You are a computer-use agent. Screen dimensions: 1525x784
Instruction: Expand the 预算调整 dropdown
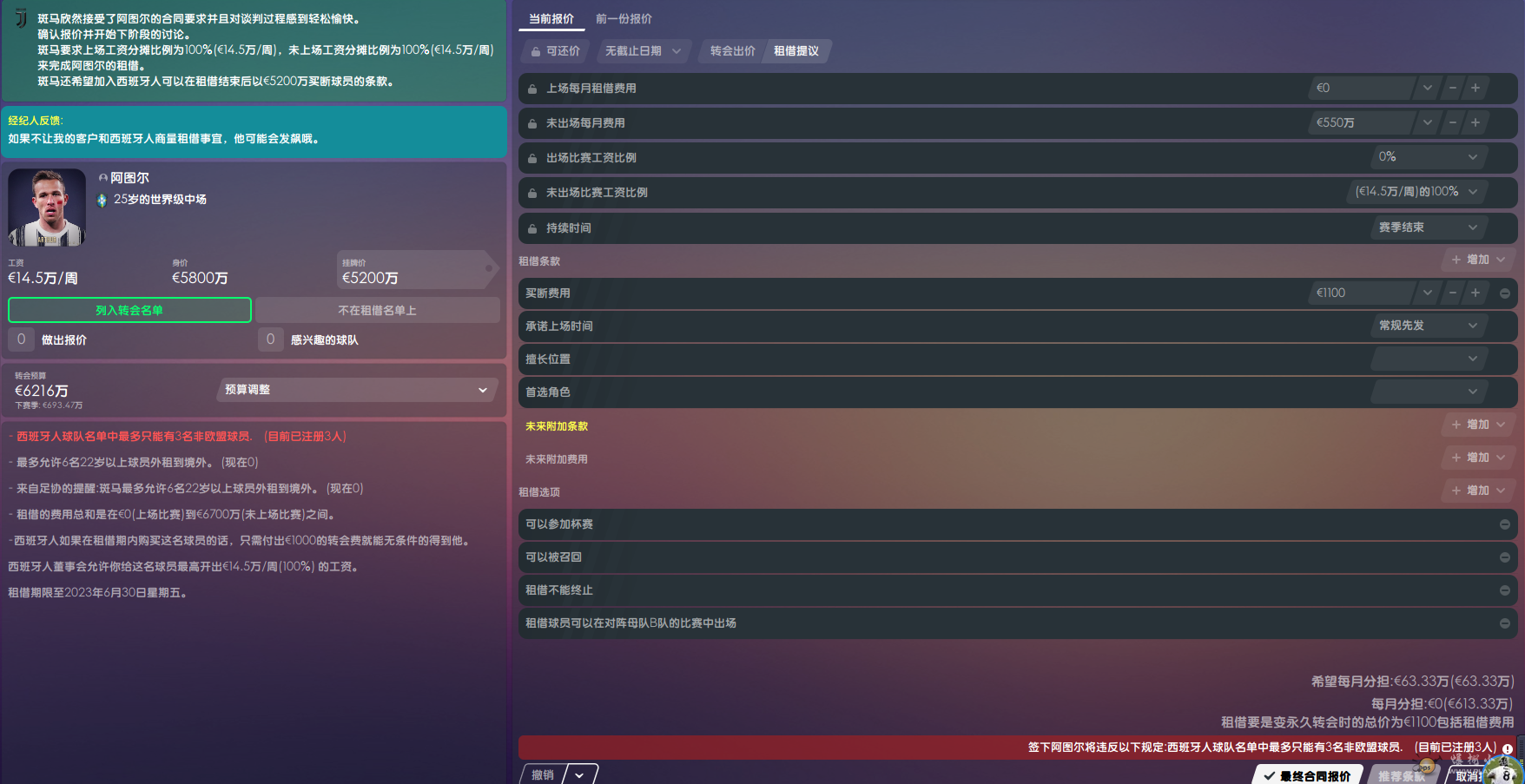(x=356, y=390)
